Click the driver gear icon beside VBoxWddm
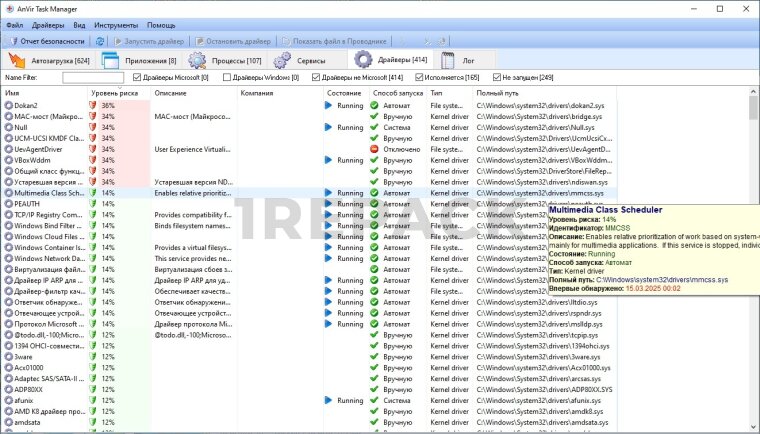 [9, 160]
